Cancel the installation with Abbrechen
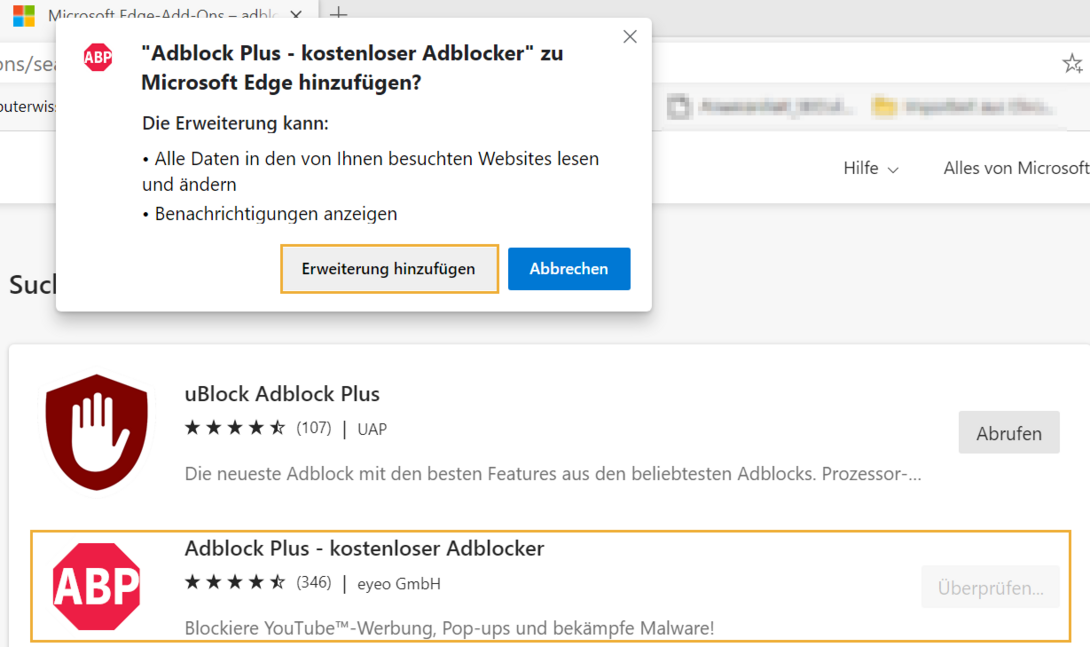Screen dimensions: 1090x647 coord(569,268)
